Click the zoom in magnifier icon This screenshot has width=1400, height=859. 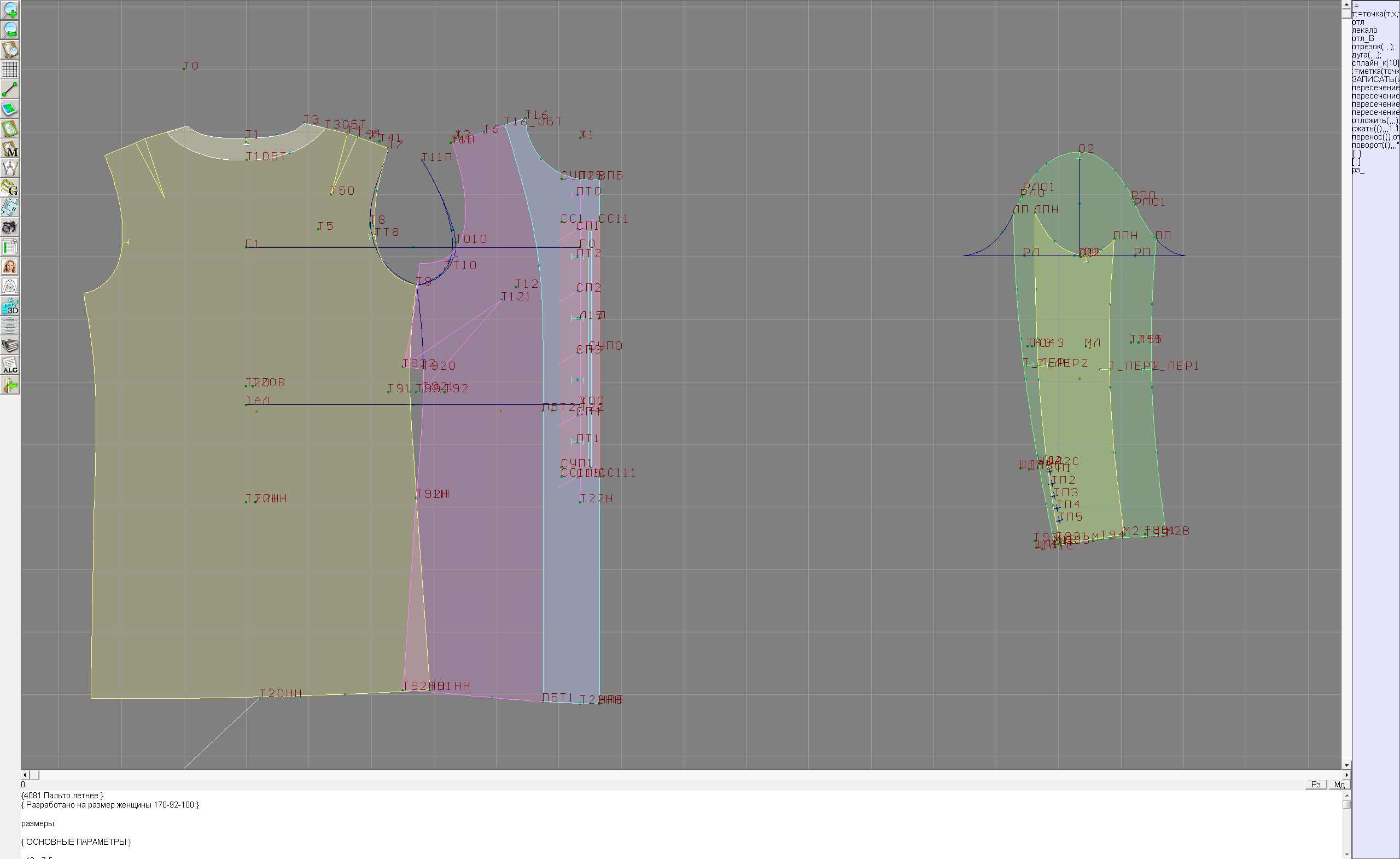[x=10, y=10]
